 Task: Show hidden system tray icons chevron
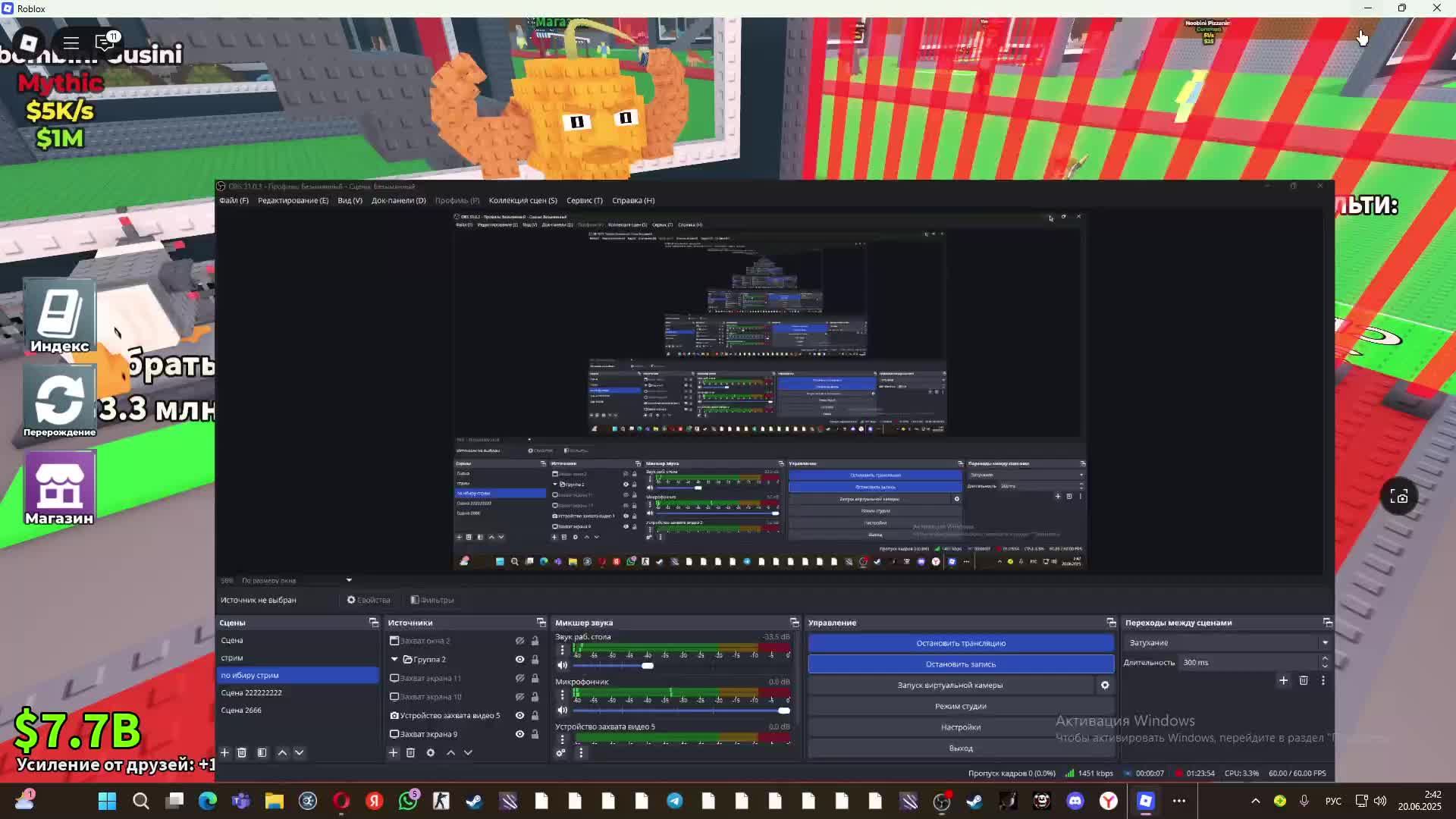[1255, 801]
